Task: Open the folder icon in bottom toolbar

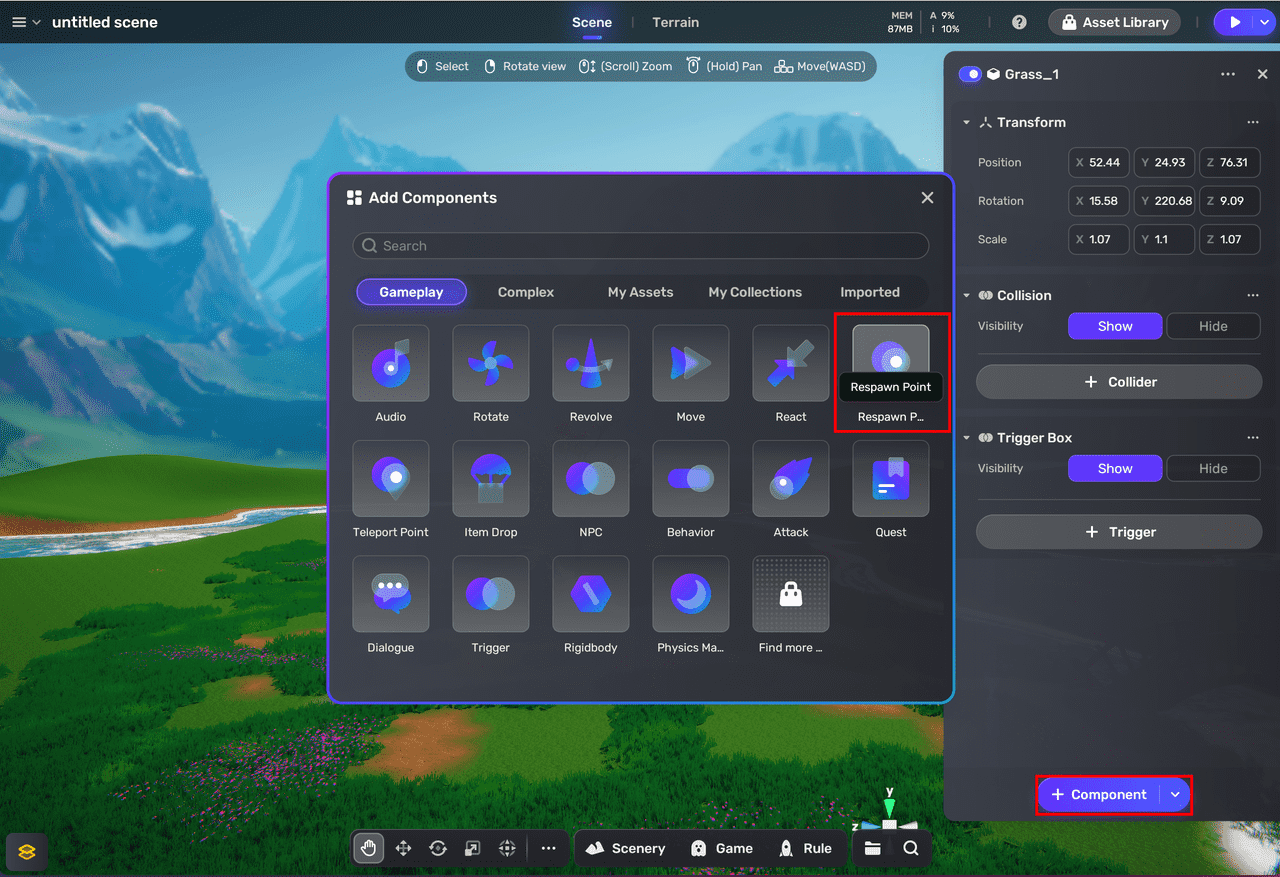Action: coord(873,848)
